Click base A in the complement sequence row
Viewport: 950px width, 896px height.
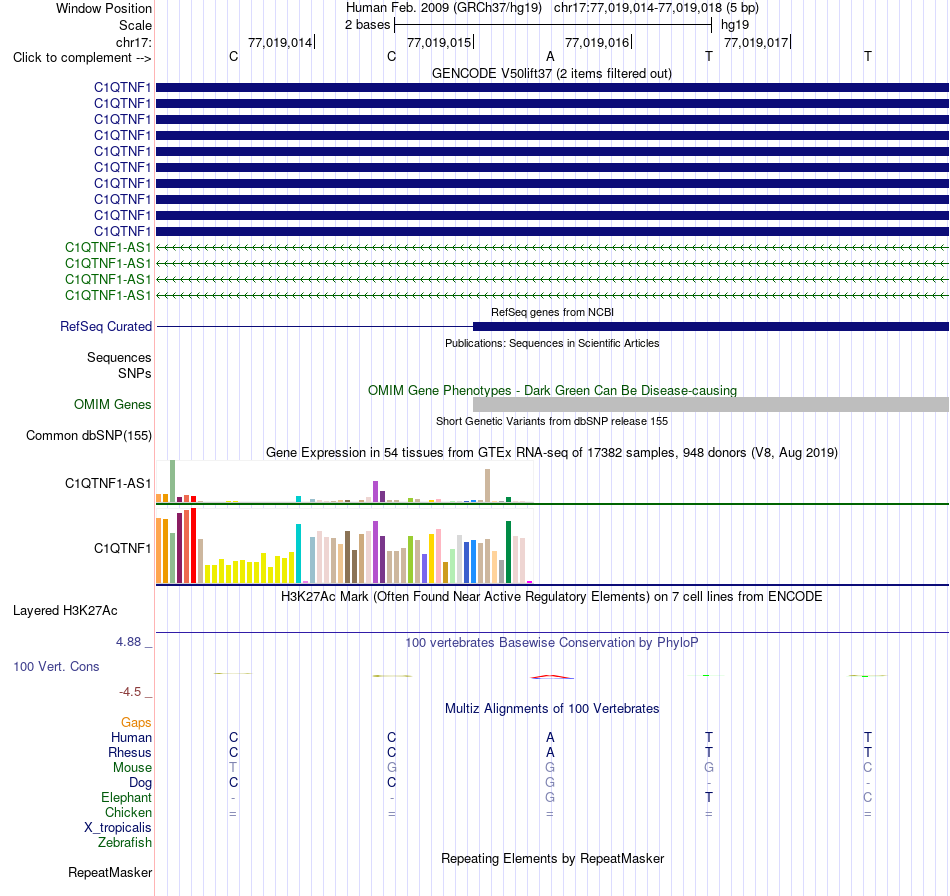550,56
